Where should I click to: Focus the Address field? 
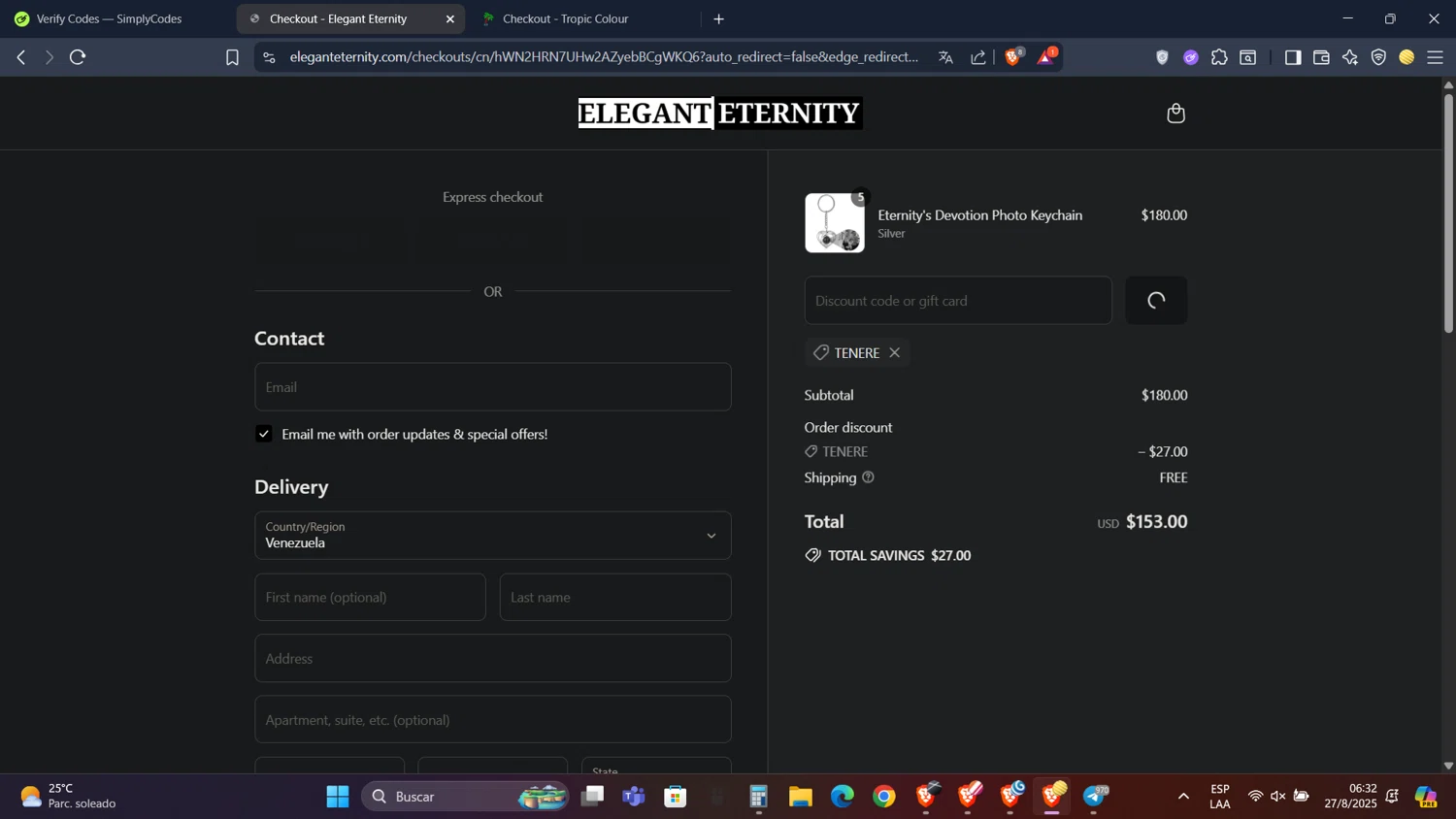coord(493,659)
